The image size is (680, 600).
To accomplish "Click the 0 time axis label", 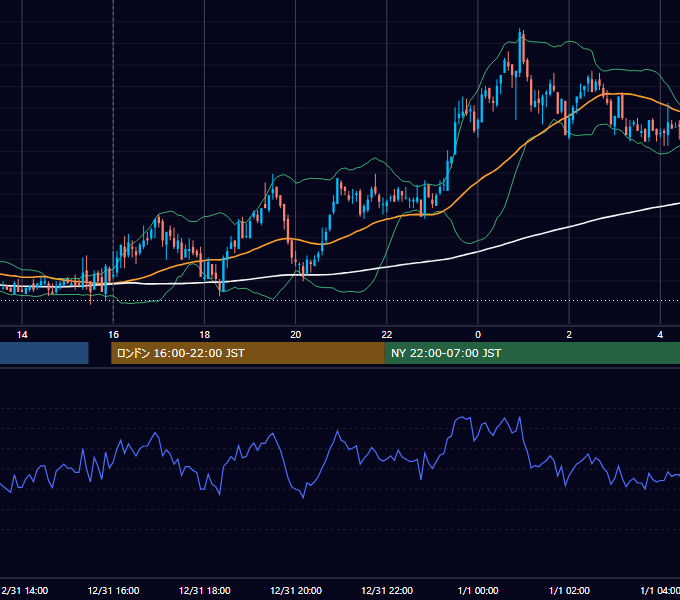I will (x=478, y=335).
